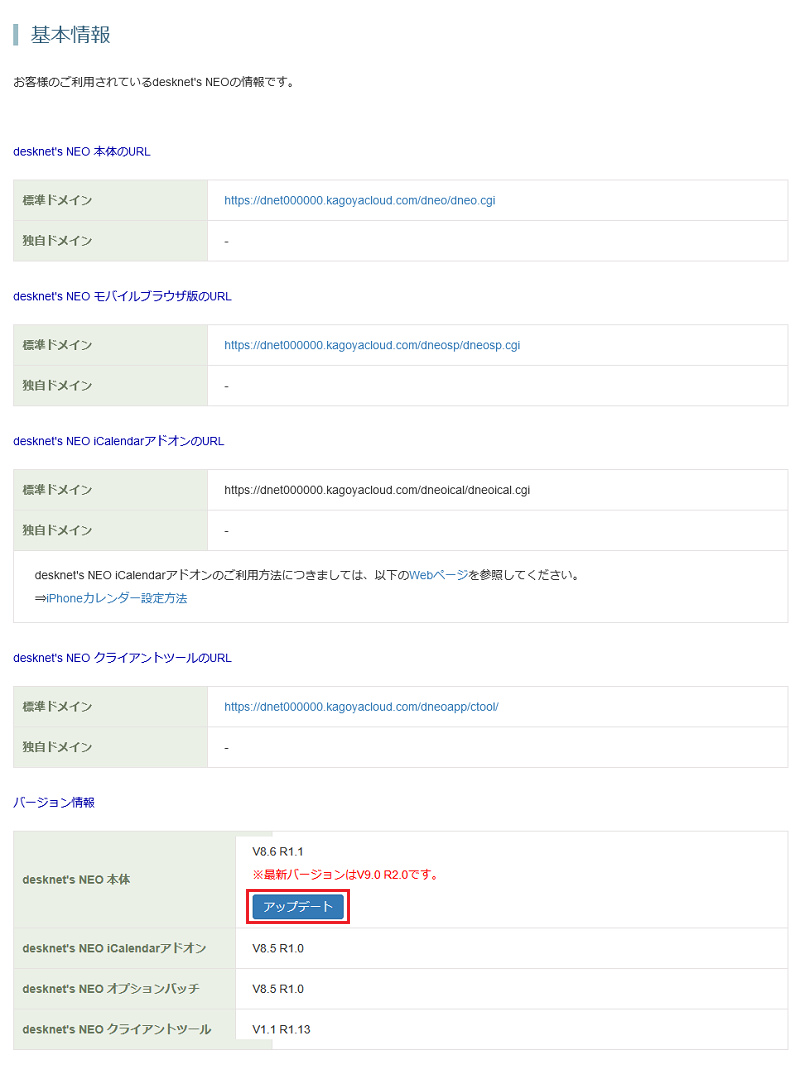Click the desknet's NEO 本体 version row label
Image resolution: width=800 pixels, height=1074 pixels.
76,879
